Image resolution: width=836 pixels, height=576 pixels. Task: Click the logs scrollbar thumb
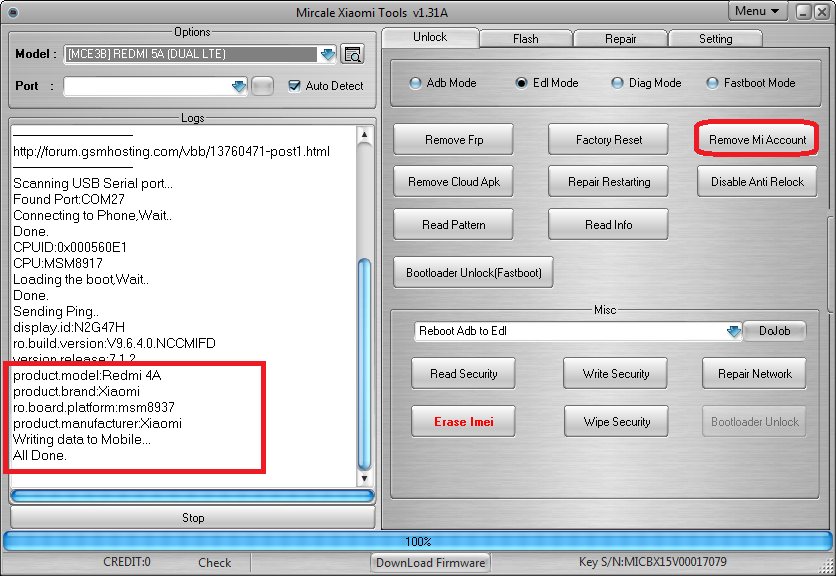(x=364, y=365)
